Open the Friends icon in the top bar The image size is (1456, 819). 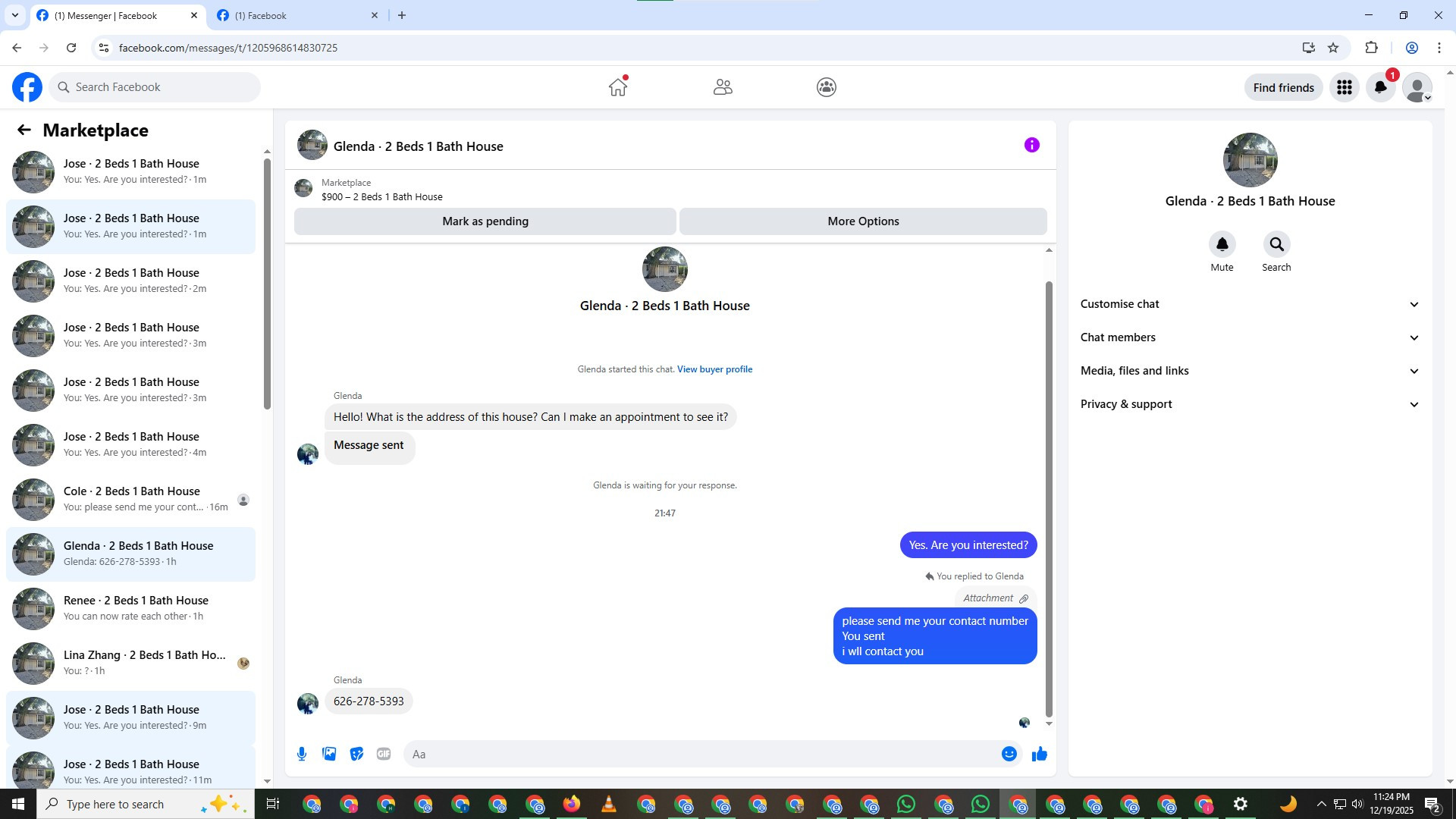[723, 87]
